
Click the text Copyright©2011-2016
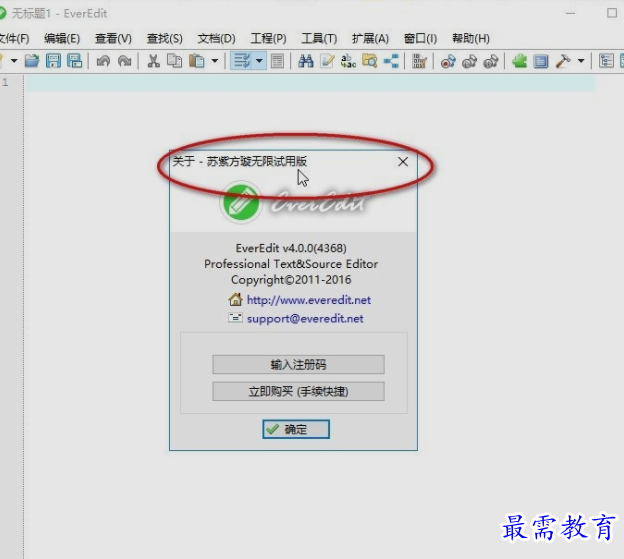tap(291, 280)
